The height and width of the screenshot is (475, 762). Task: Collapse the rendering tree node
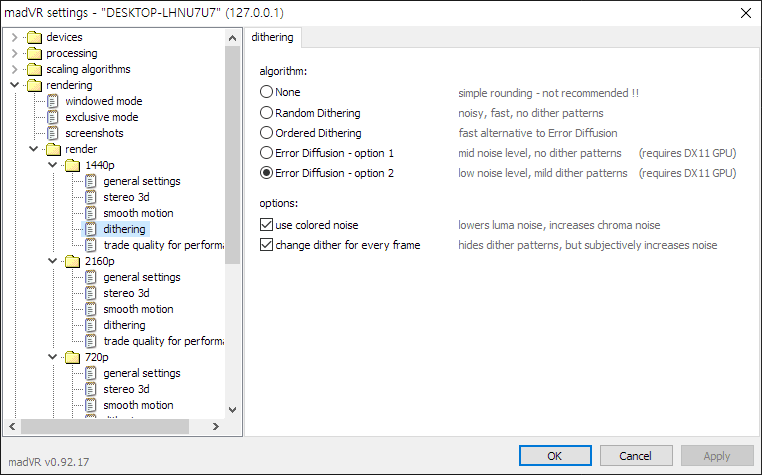(x=14, y=85)
